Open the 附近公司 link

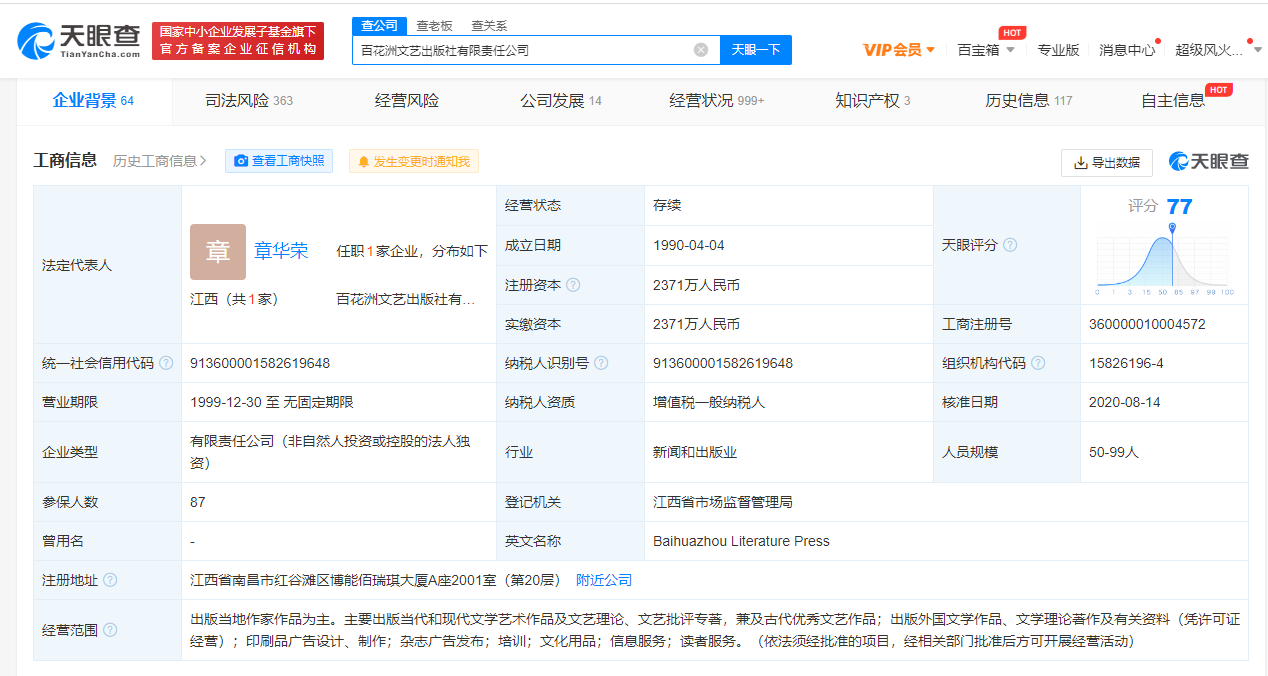(604, 580)
